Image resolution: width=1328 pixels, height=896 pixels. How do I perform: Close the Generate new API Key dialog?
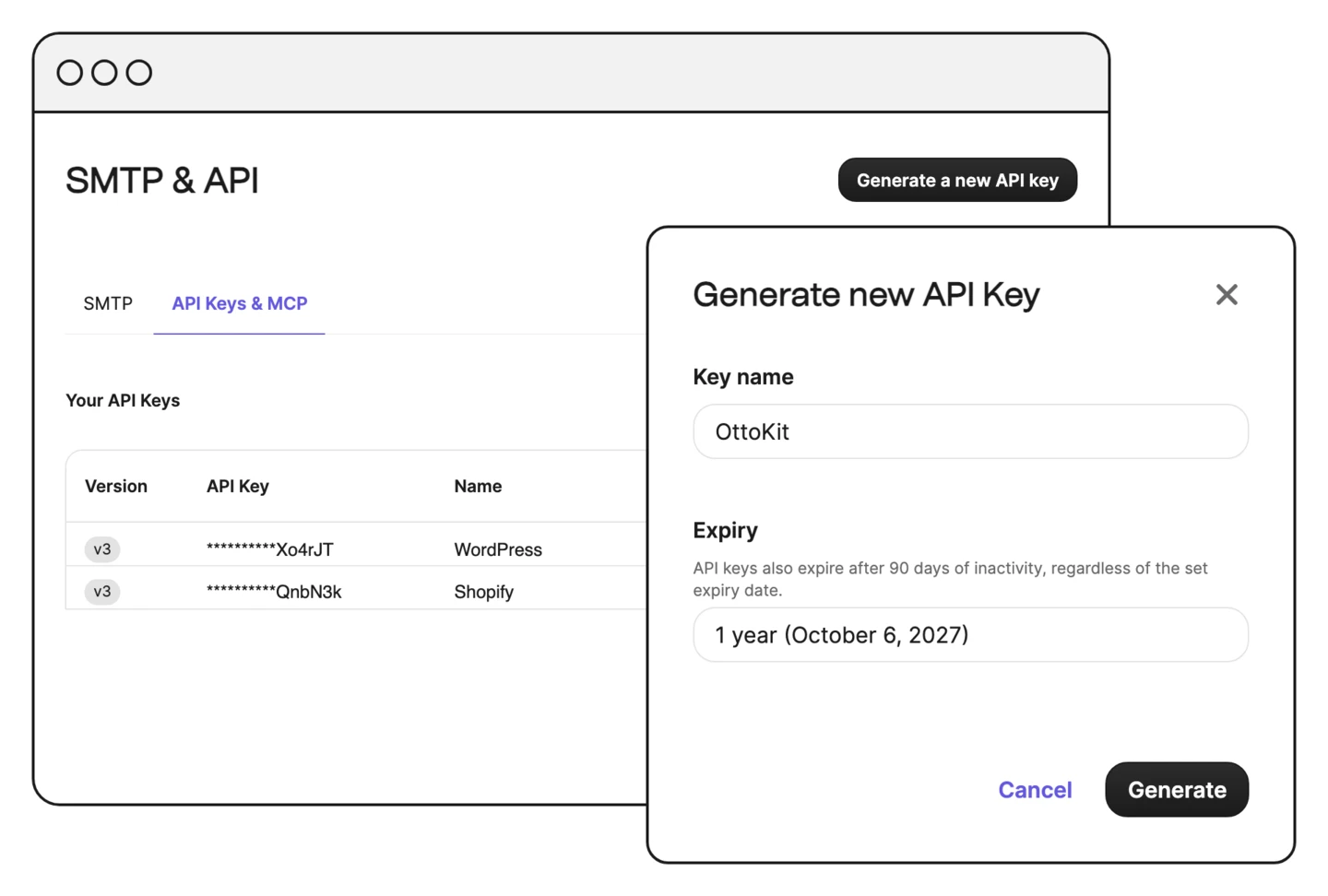click(1226, 295)
